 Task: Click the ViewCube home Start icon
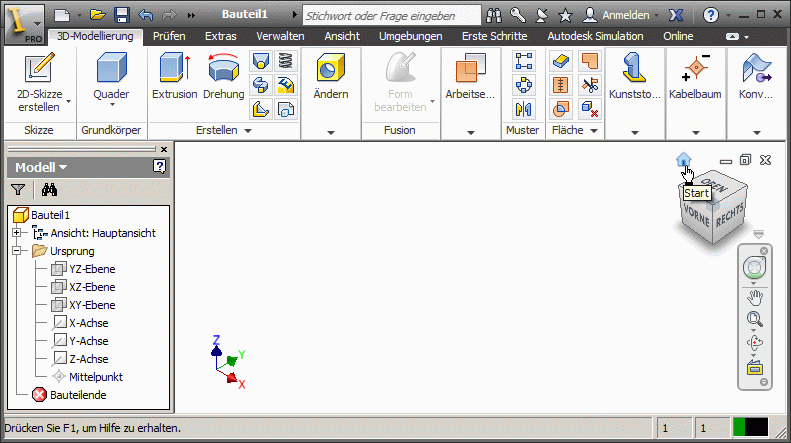(684, 159)
